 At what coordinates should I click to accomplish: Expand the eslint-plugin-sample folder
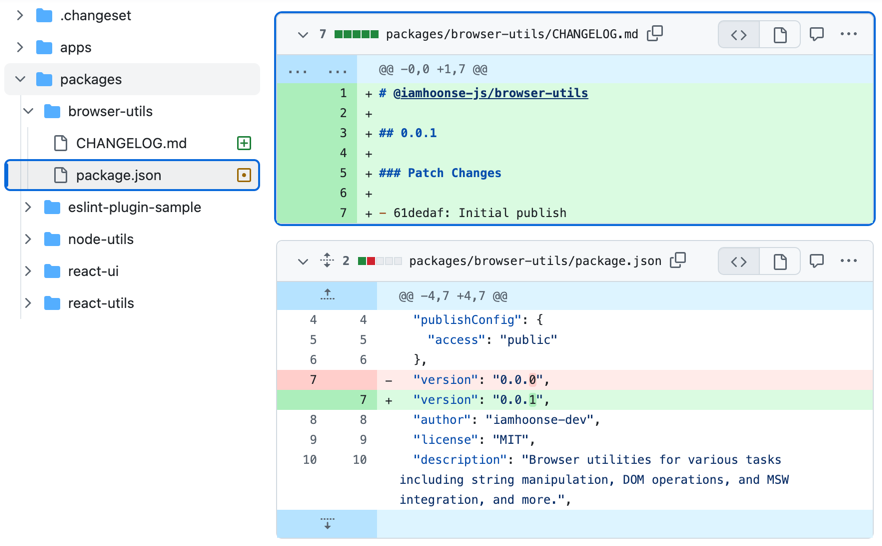tap(28, 207)
